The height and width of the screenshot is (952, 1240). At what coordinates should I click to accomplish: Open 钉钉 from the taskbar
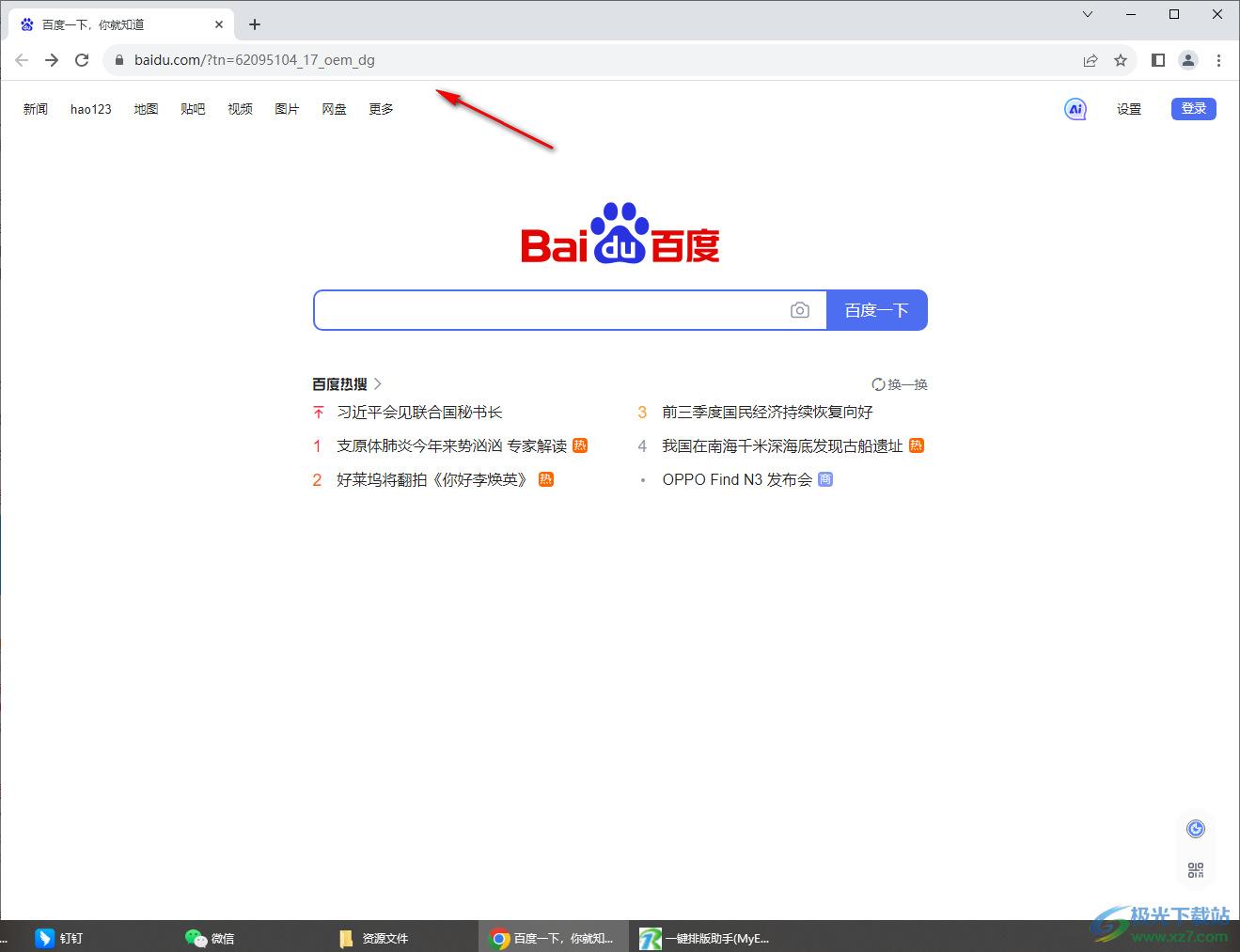click(x=59, y=938)
